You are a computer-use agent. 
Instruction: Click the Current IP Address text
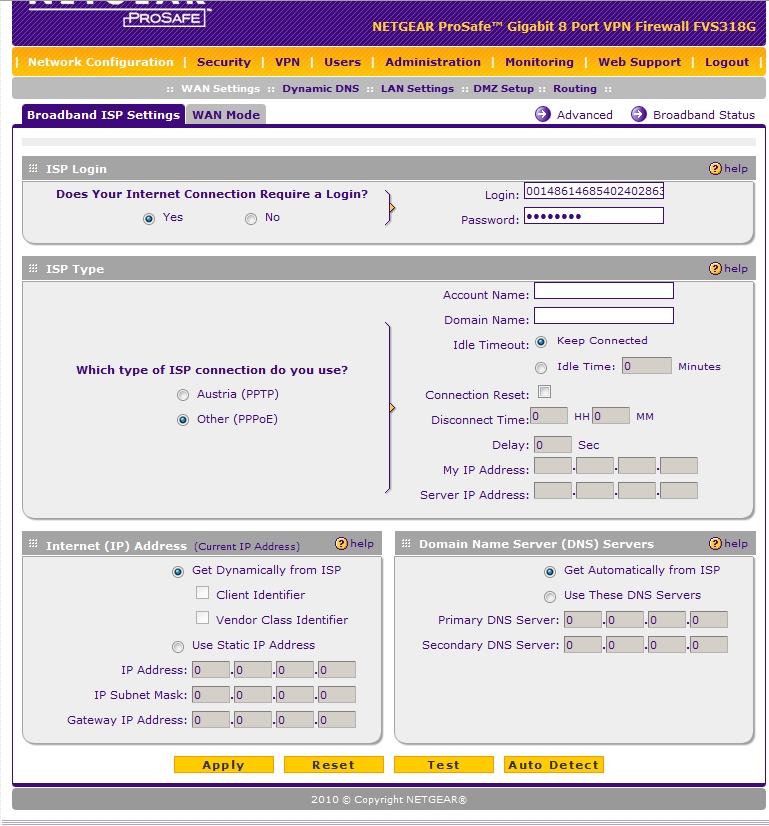(247, 546)
